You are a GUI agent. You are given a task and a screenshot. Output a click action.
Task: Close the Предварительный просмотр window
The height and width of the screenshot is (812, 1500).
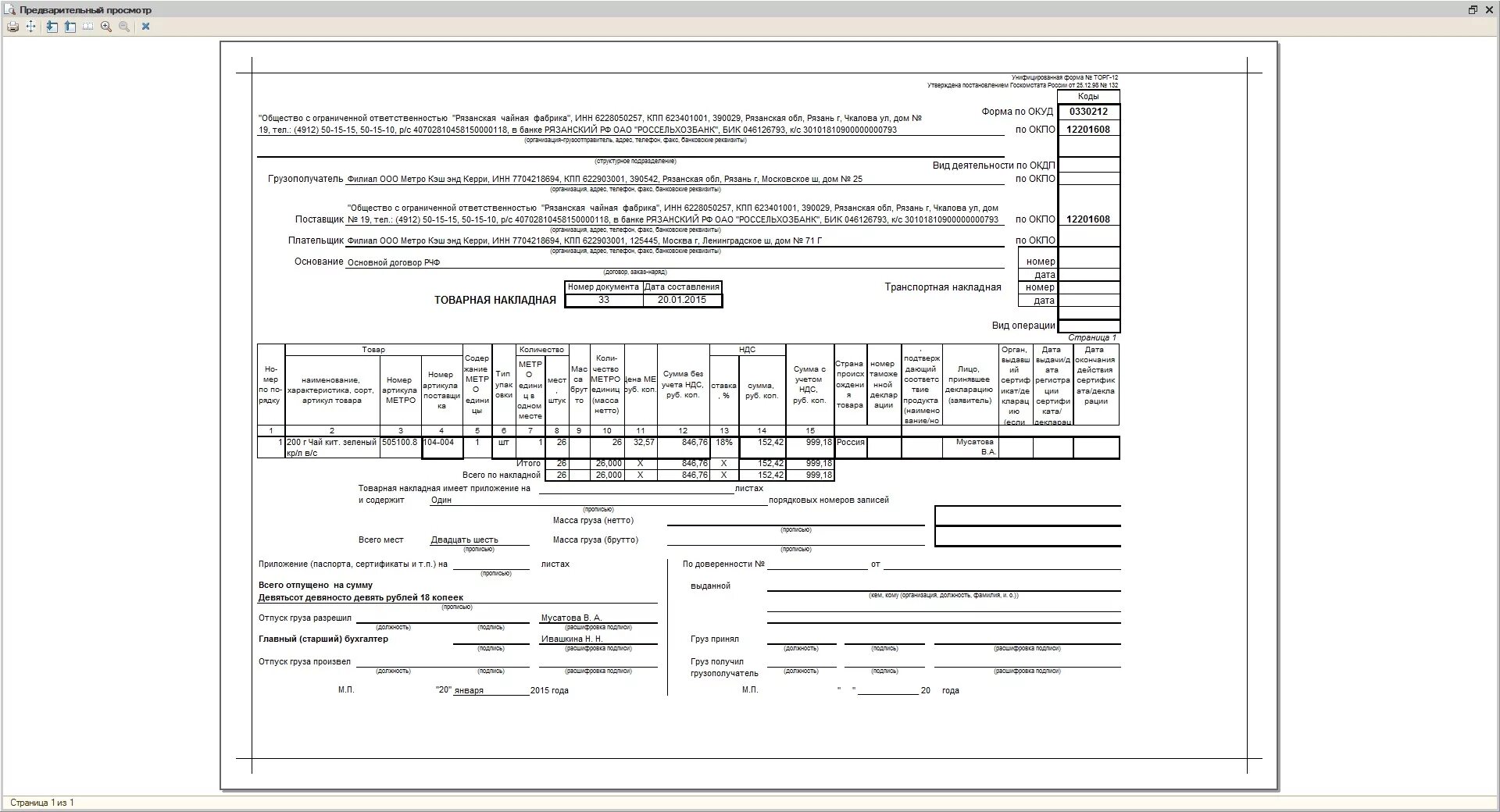(1489, 9)
